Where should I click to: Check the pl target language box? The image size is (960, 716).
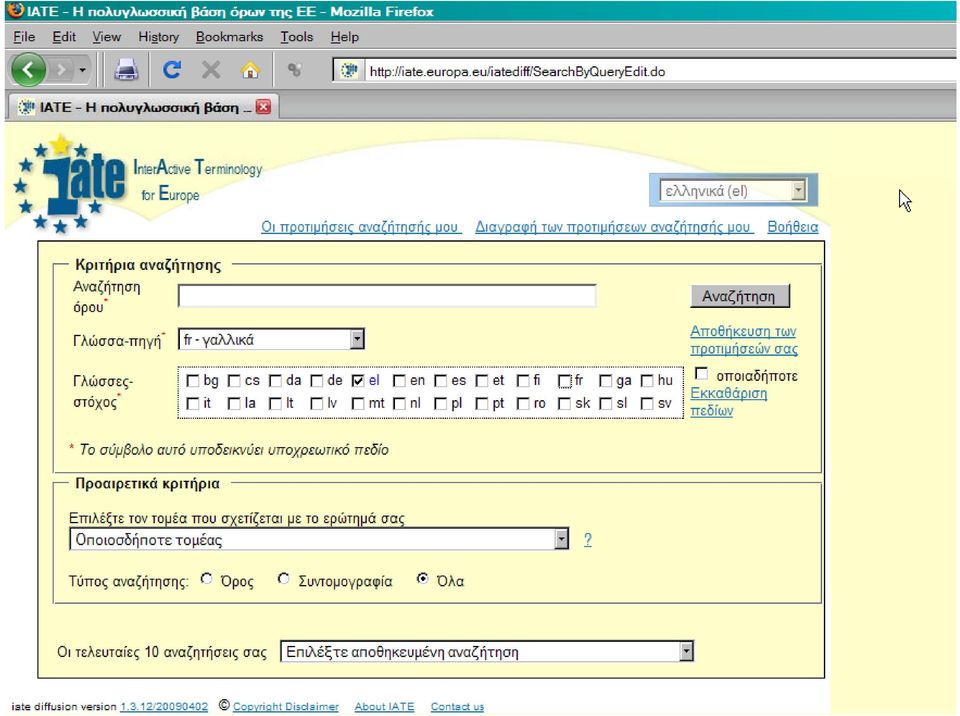pyautogui.click(x=440, y=404)
